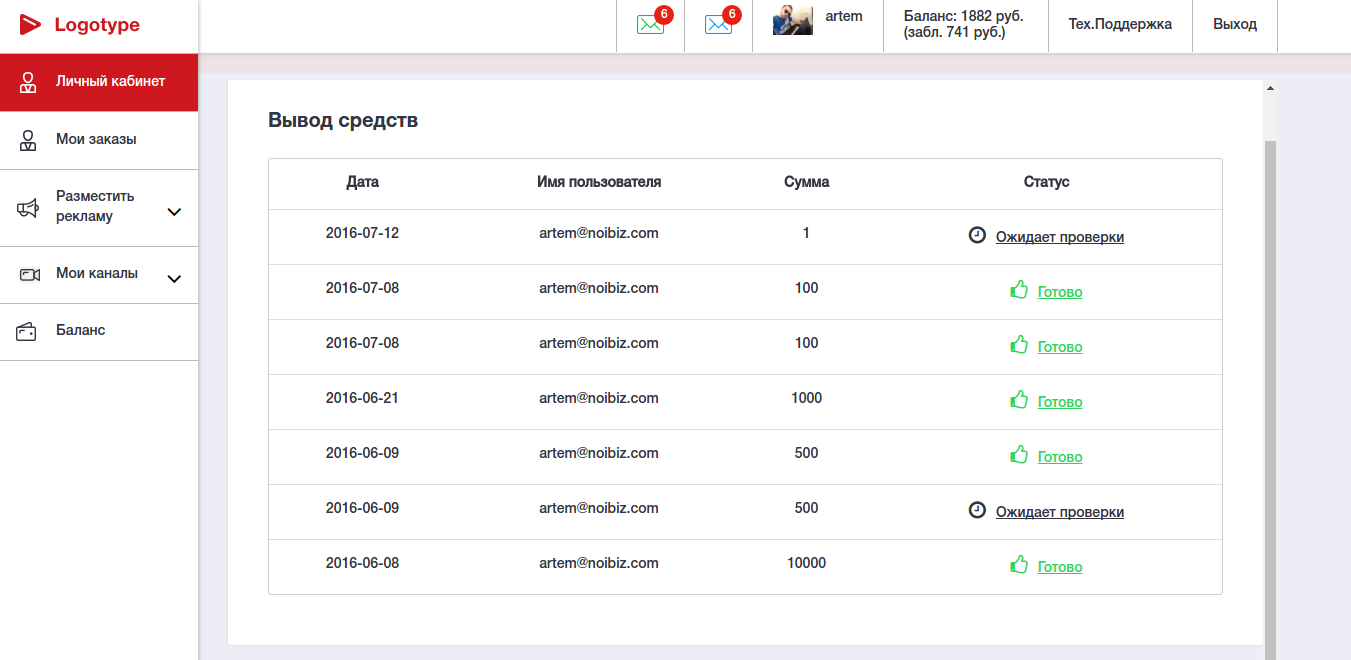Click the clock icon in 2016-07-12 row
This screenshot has width=1351, height=660.
(x=977, y=235)
